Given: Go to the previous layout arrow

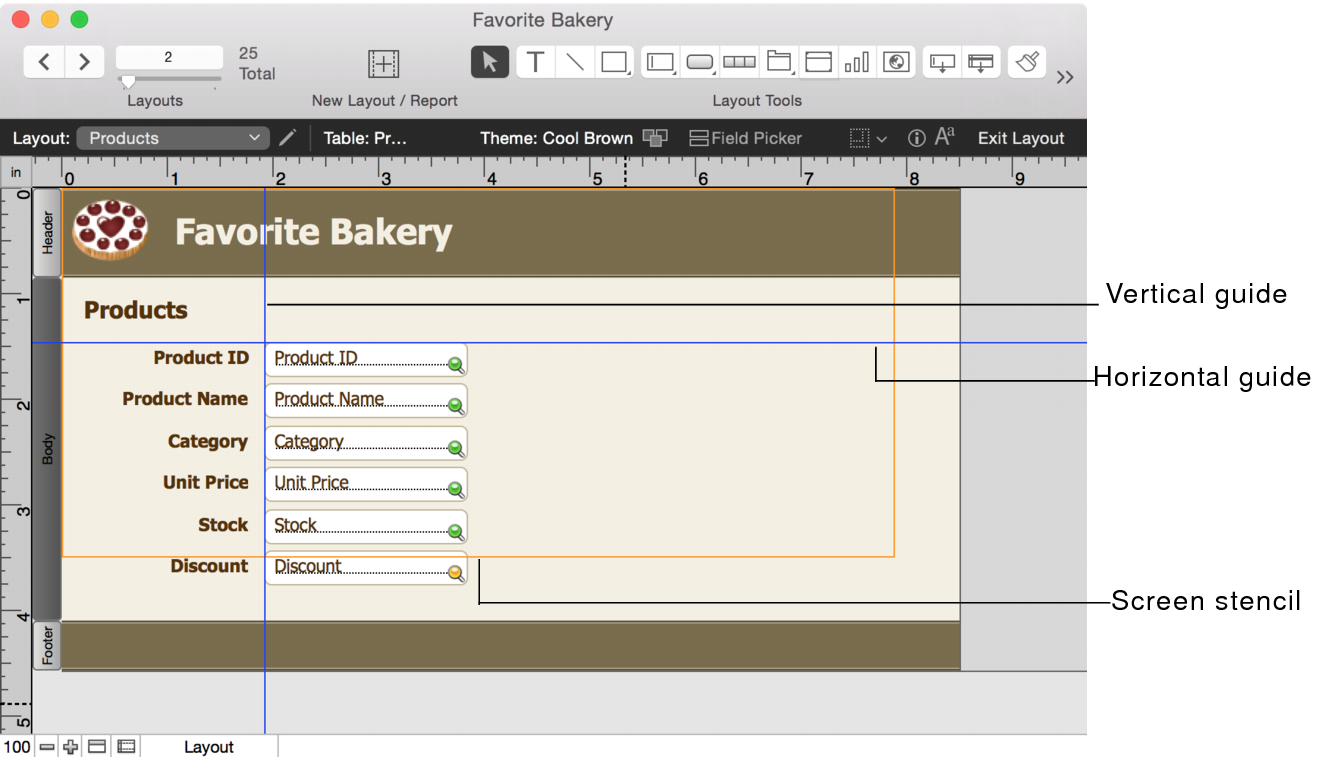Looking at the screenshot, I should click(44, 62).
